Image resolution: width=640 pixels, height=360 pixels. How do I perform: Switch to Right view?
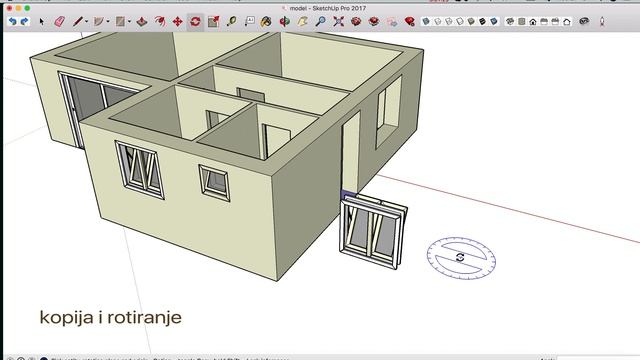pos(544,21)
